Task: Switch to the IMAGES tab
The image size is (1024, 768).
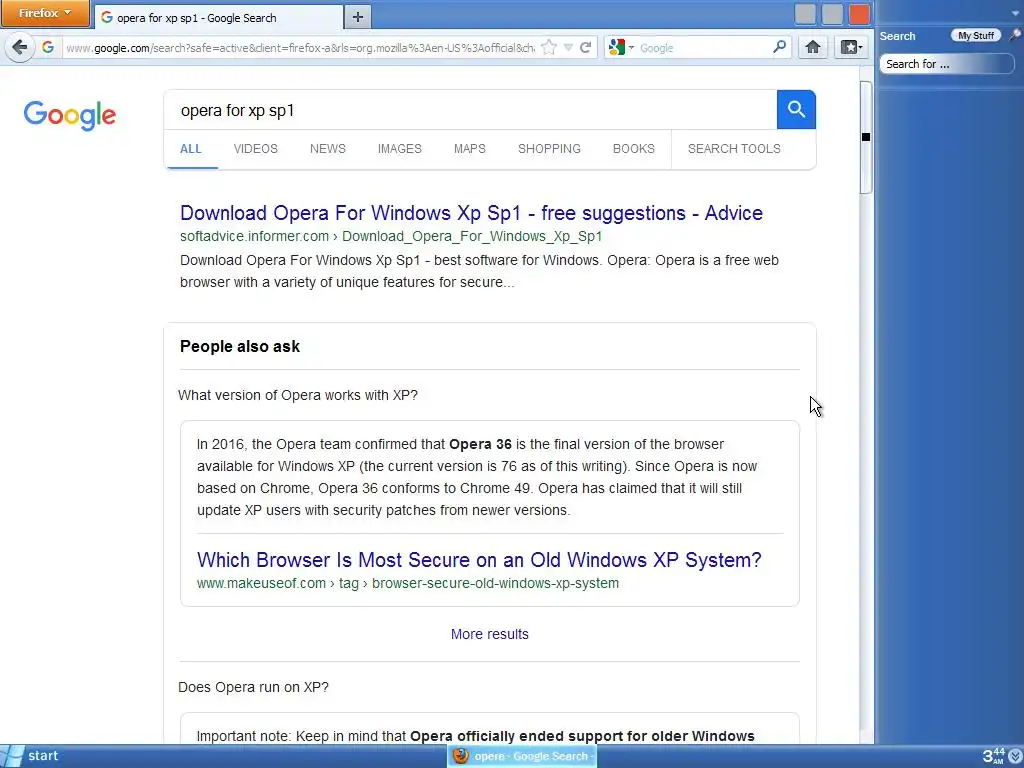Action: coord(400,149)
